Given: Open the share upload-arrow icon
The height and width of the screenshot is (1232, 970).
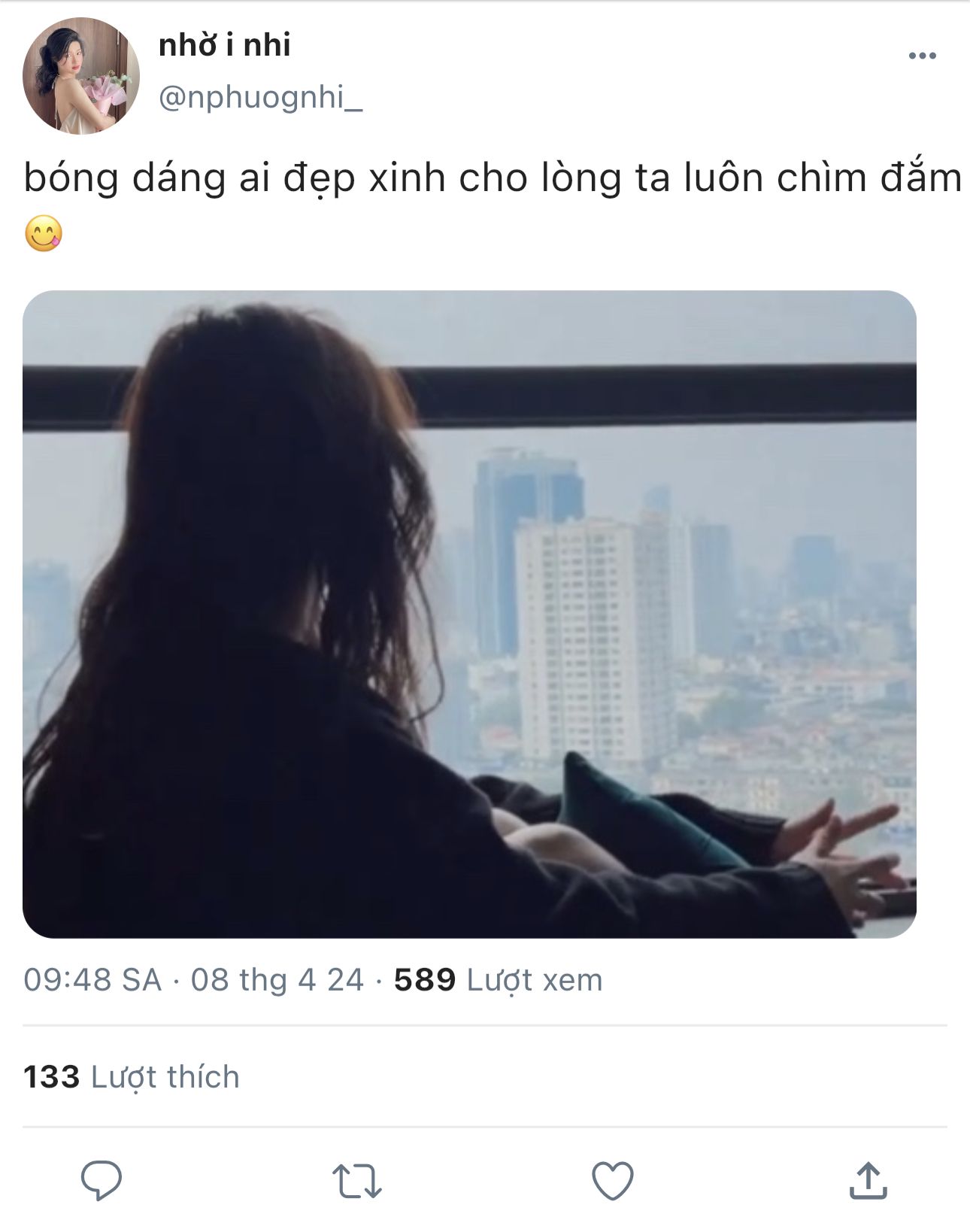Looking at the screenshot, I should [868, 1179].
